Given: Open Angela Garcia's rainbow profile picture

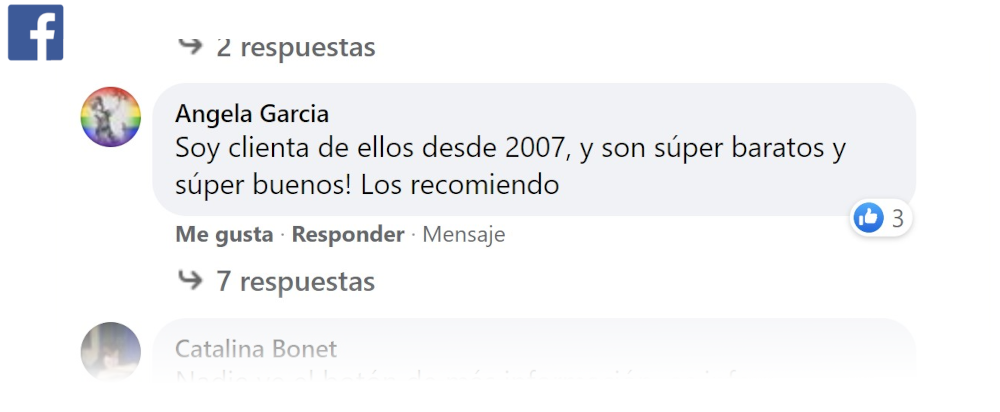Looking at the screenshot, I should coord(110,116).
